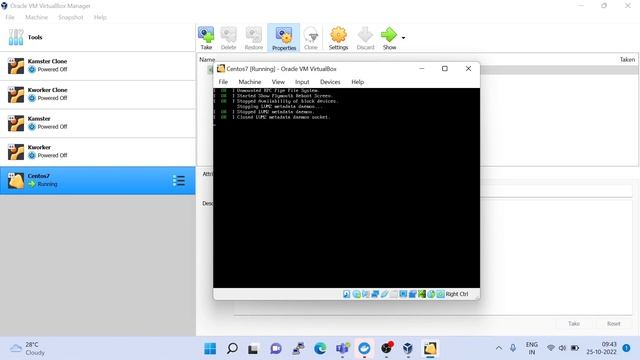Click the microphone tray icon

(x=513, y=348)
